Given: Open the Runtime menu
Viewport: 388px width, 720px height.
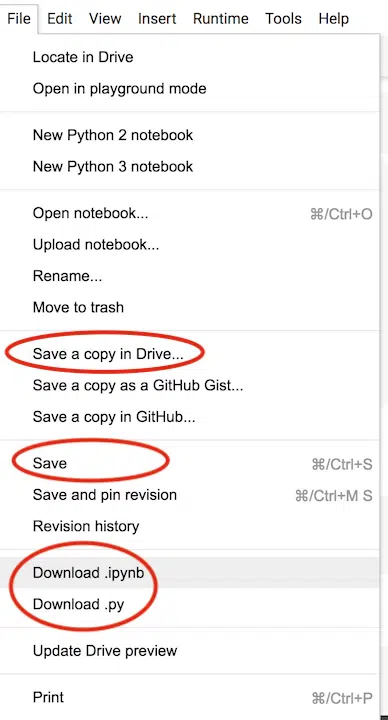Looking at the screenshot, I should click(220, 18).
